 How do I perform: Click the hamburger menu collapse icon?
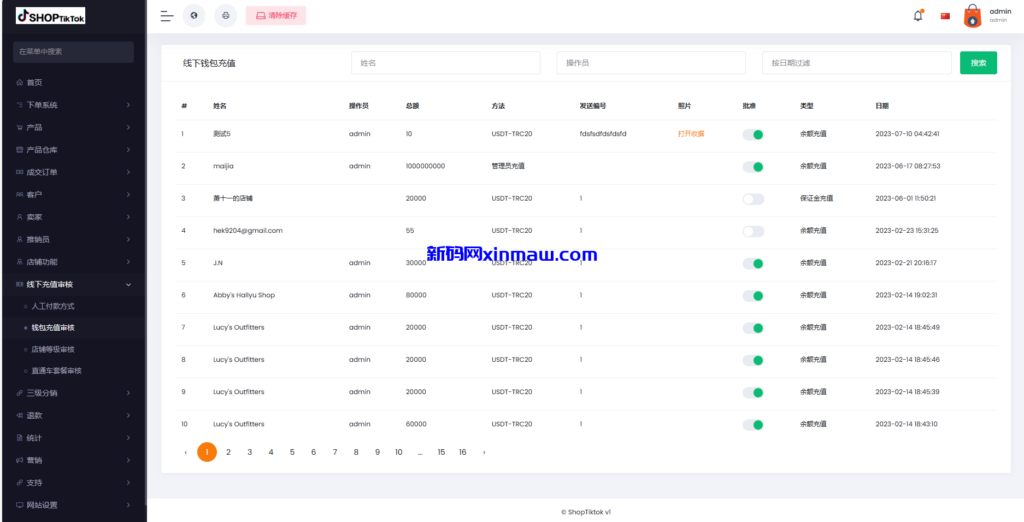[x=167, y=16]
